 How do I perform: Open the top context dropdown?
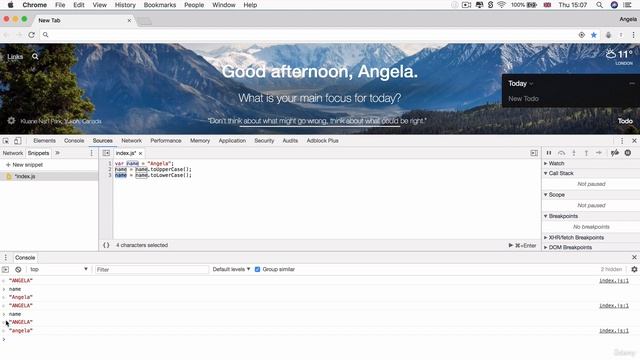58,269
